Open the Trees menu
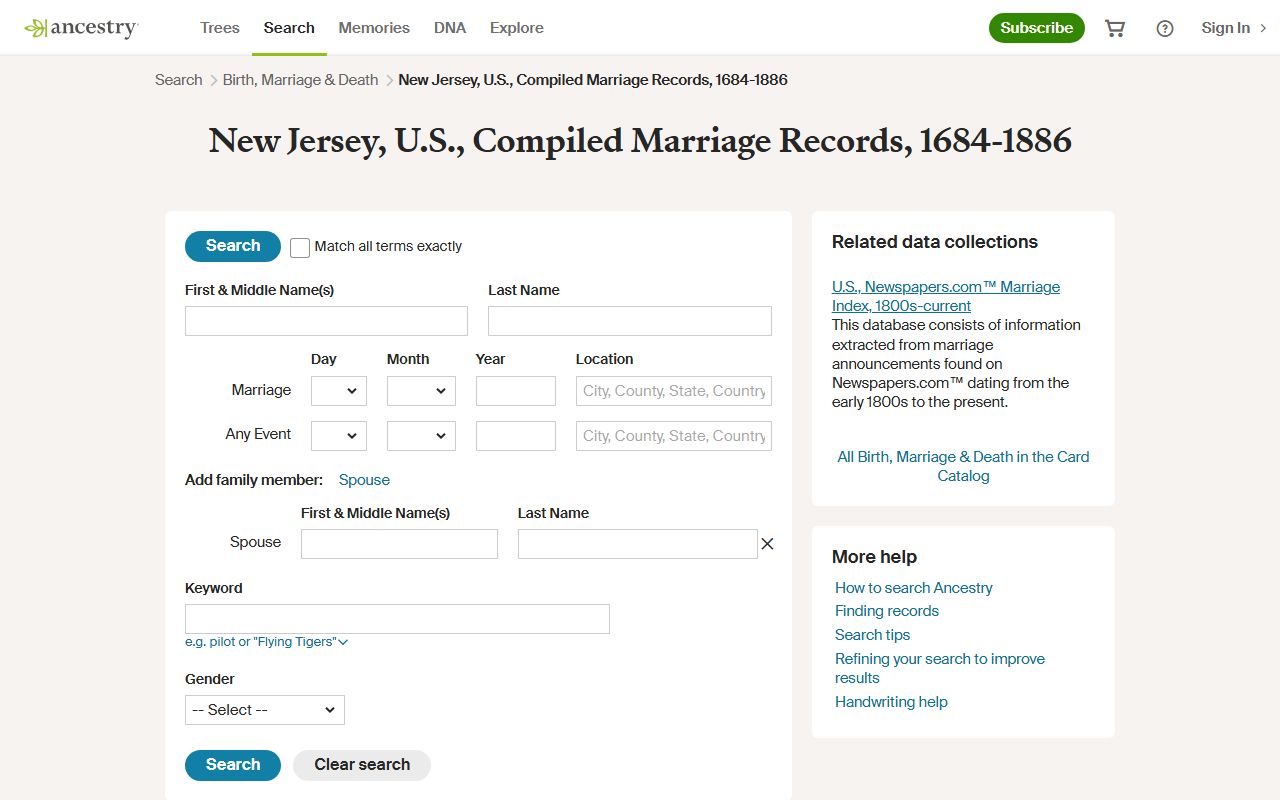1280x800 pixels. (220, 28)
